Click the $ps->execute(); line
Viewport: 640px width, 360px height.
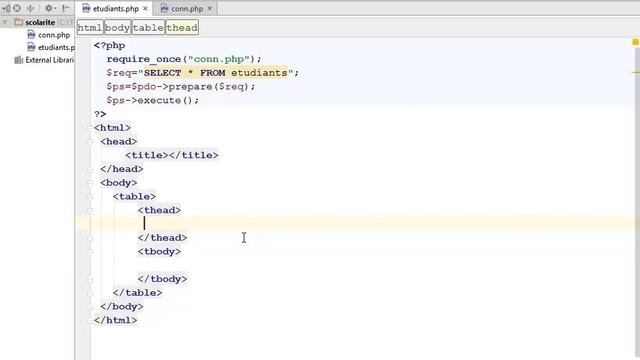click(153, 100)
